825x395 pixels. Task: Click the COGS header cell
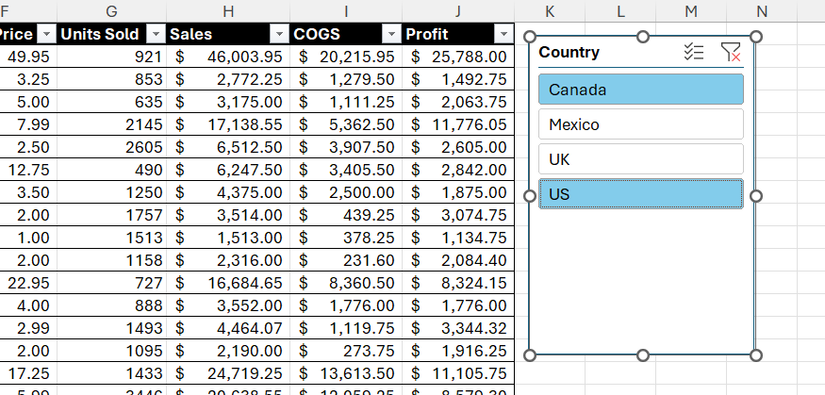point(346,34)
